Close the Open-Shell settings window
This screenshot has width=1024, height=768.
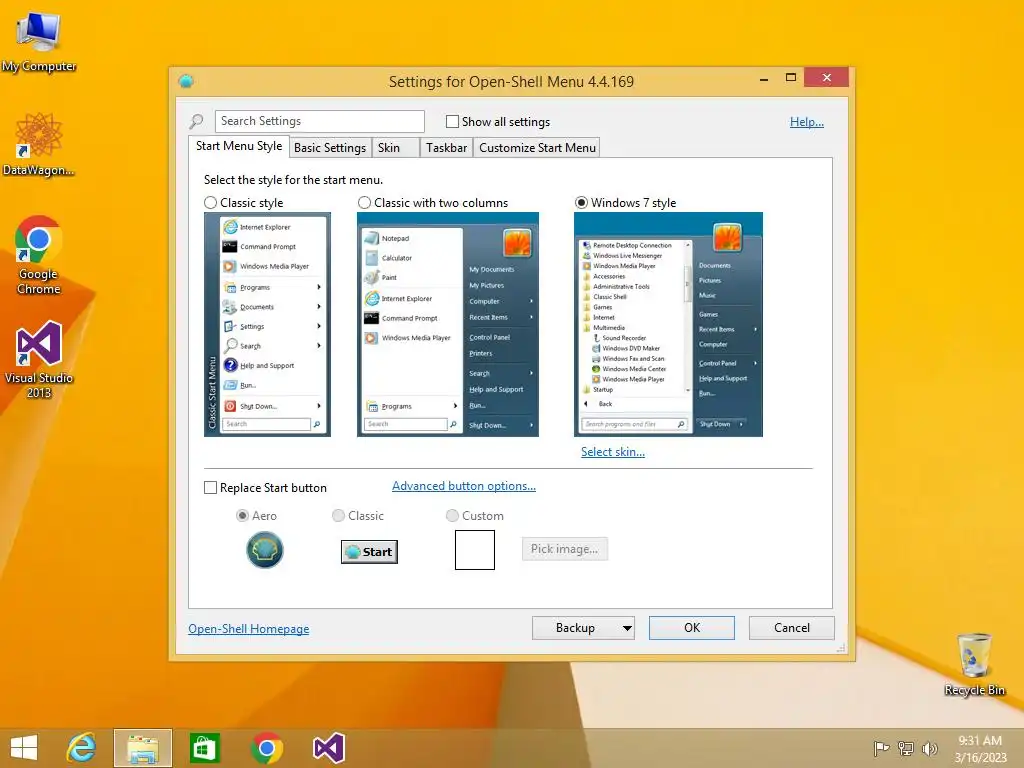(x=827, y=78)
